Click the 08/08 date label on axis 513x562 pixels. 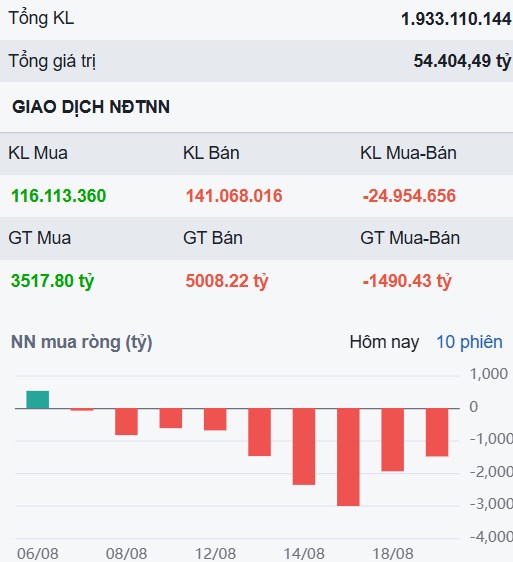pos(127,554)
